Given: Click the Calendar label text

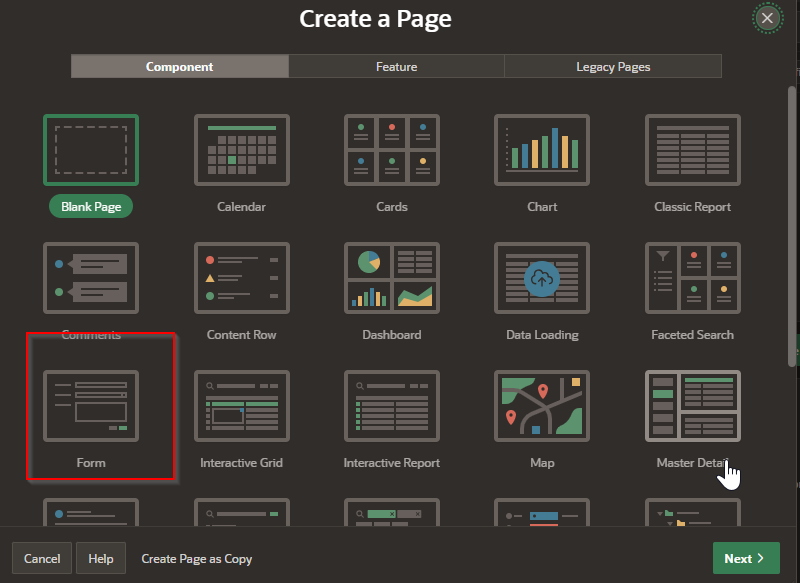Looking at the screenshot, I should [x=241, y=207].
